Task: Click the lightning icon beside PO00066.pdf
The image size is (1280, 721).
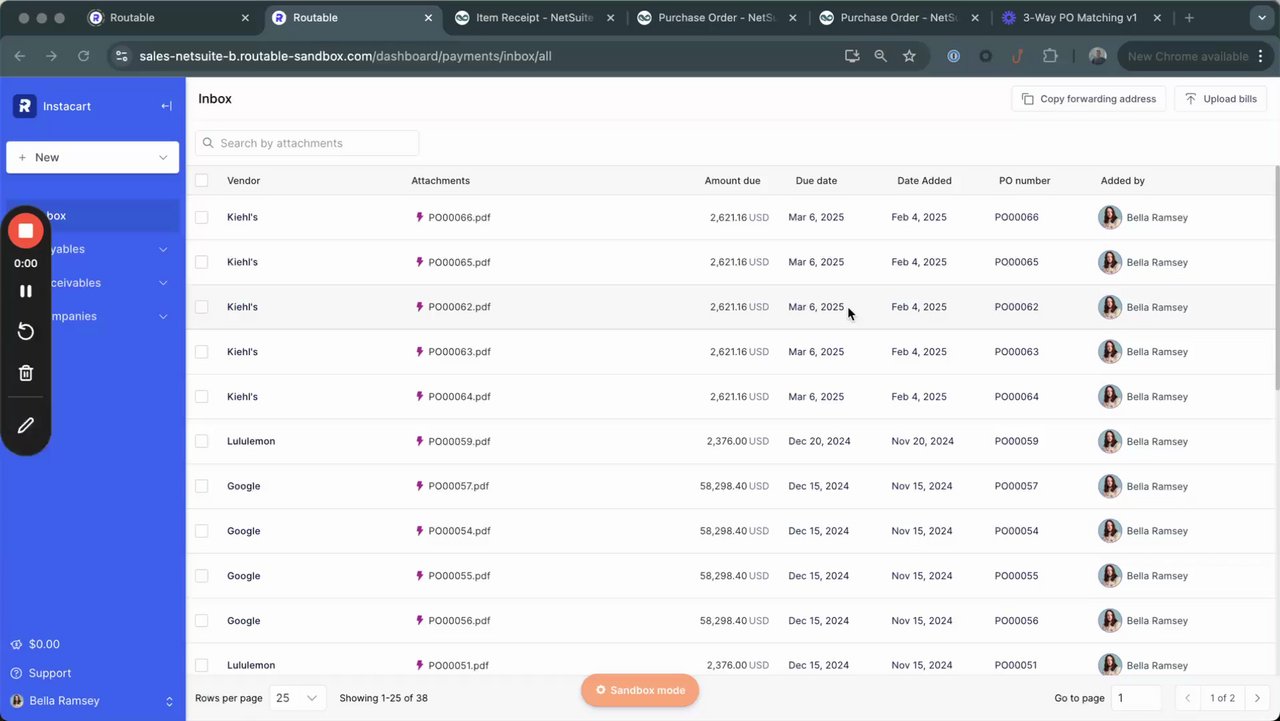Action: 420,217
